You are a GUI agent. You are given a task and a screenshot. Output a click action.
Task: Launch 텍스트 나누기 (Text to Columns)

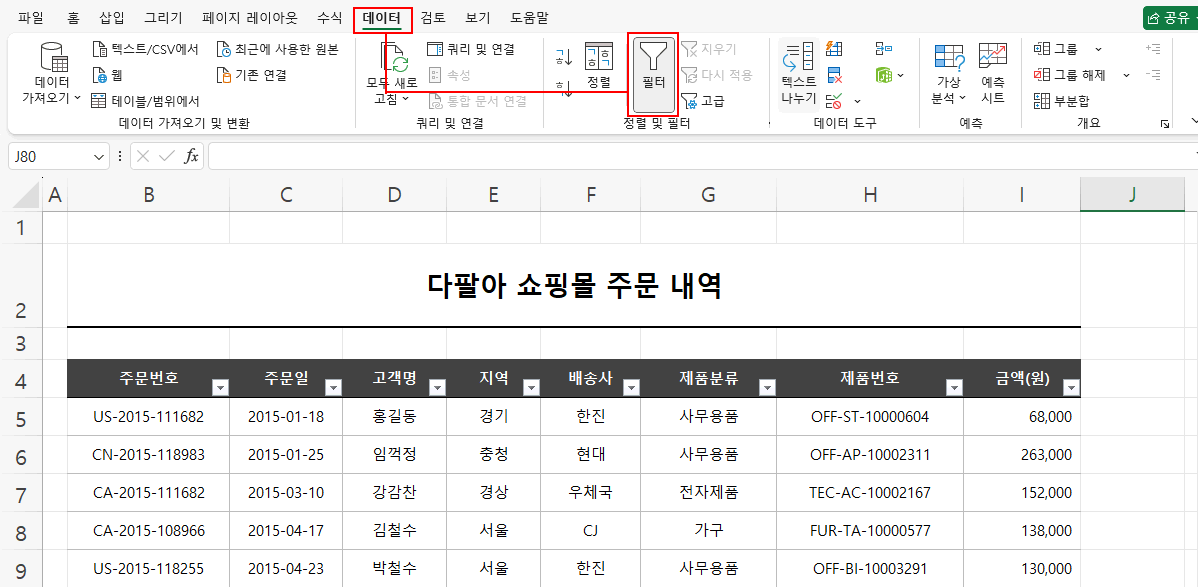pyautogui.click(x=798, y=74)
